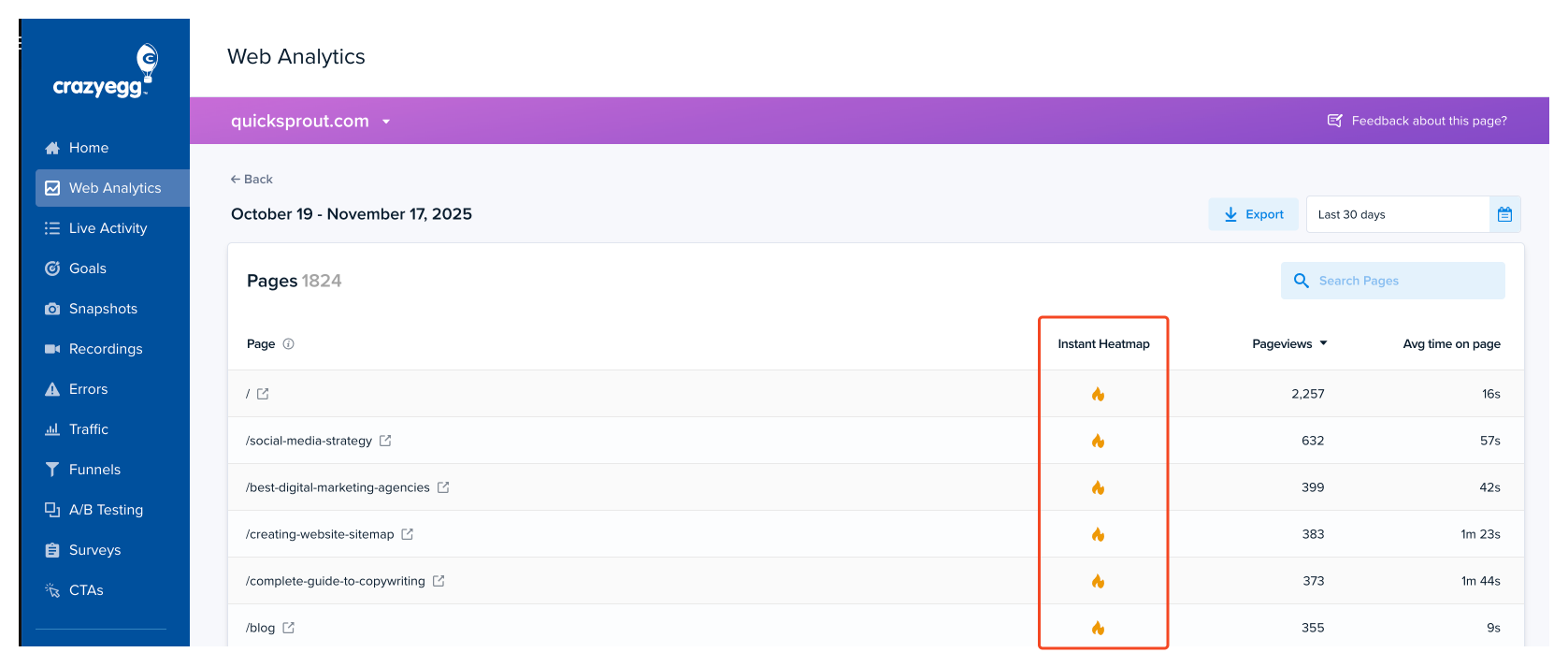Sort by Pageviews column arrow
The image size is (1568, 667).
[1323, 343]
